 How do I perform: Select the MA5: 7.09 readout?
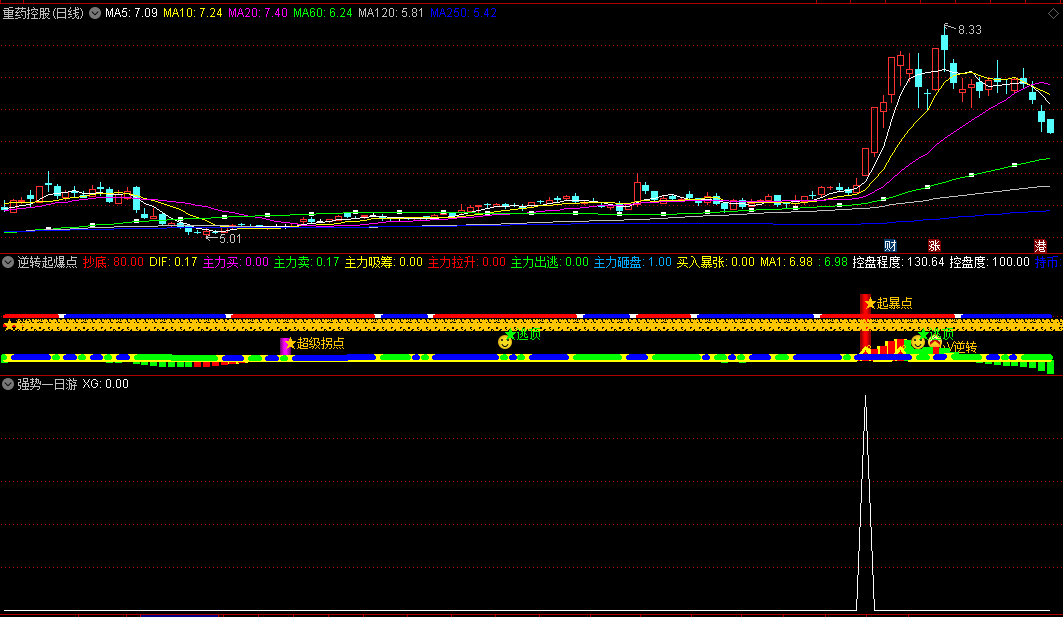pyautogui.click(x=132, y=13)
